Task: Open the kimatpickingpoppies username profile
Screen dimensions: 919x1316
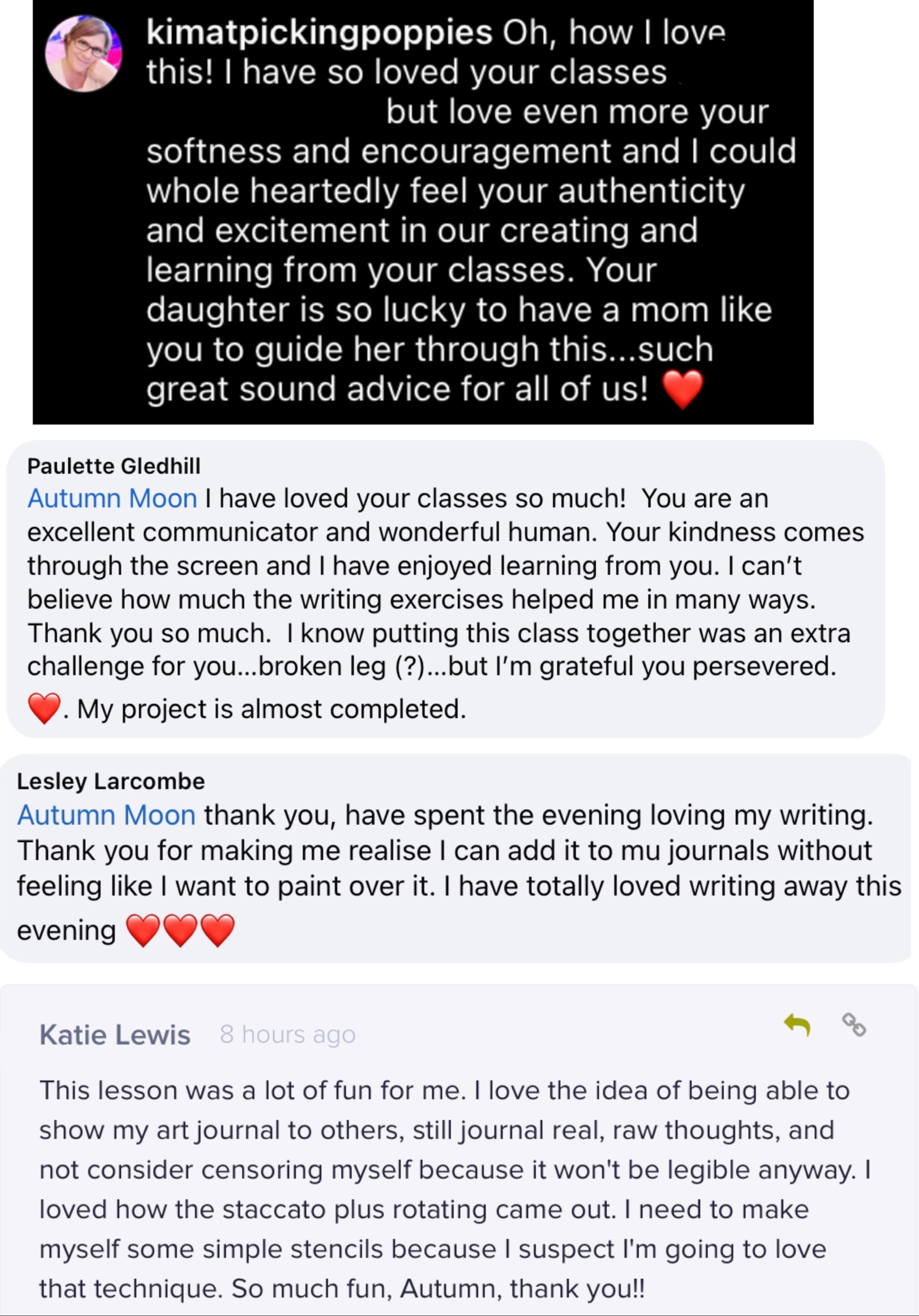Action: pos(319,32)
